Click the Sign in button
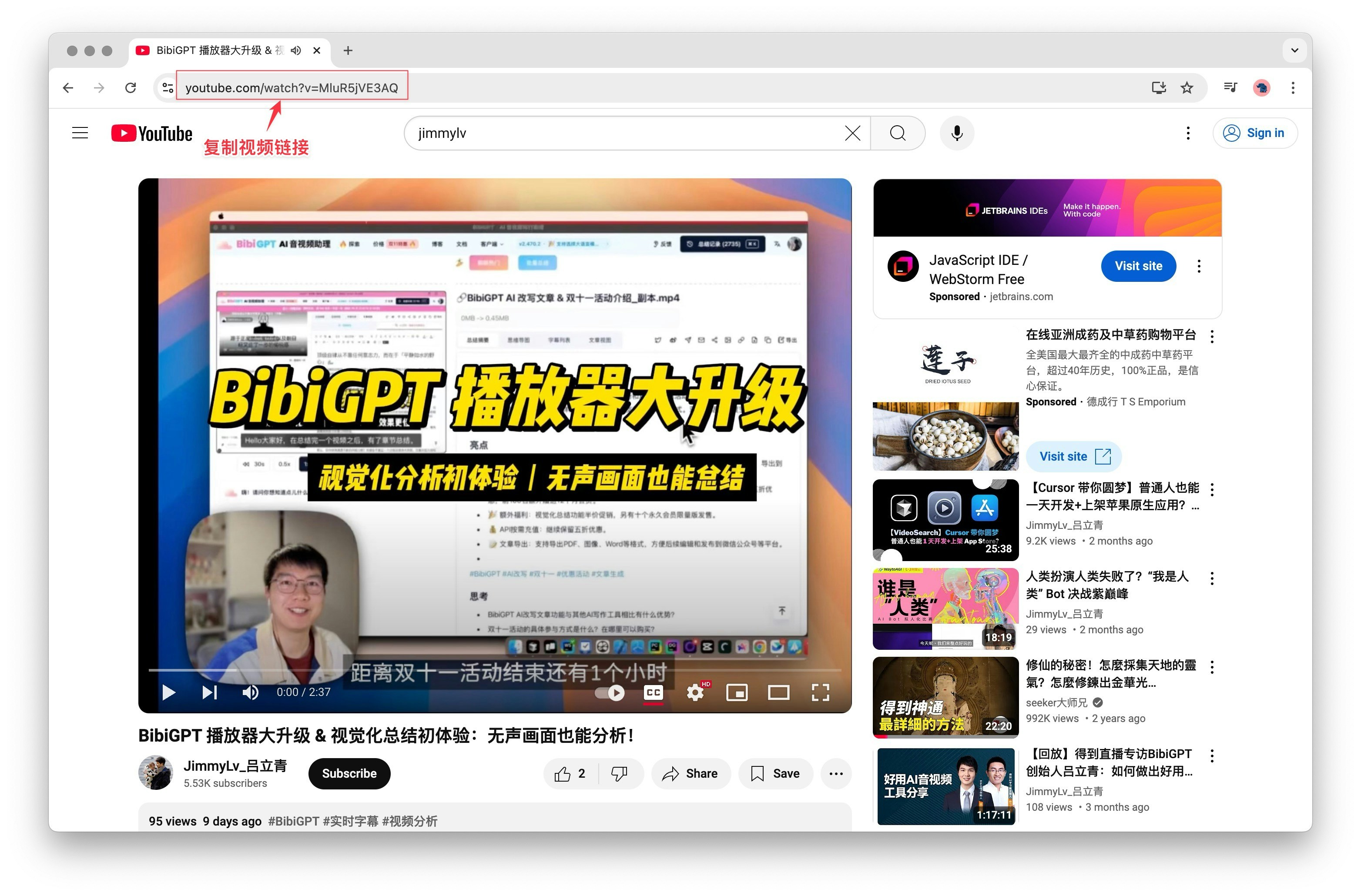Image resolution: width=1361 pixels, height=896 pixels. (1255, 133)
